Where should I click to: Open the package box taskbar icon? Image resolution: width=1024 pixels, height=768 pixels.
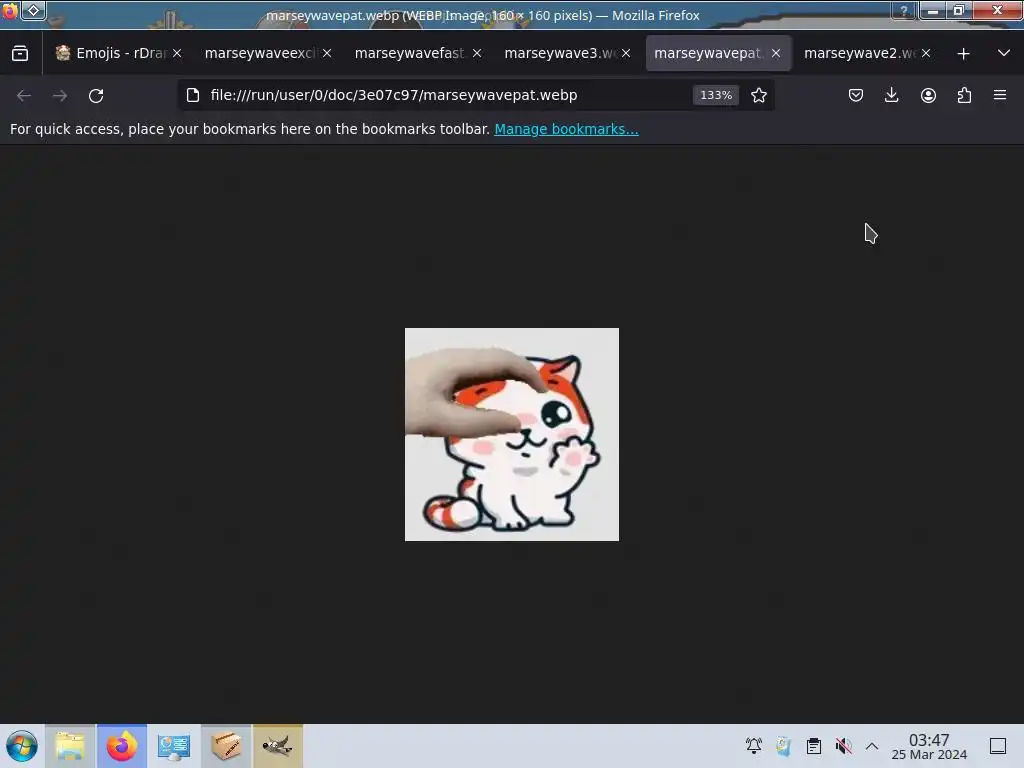[x=226, y=746]
